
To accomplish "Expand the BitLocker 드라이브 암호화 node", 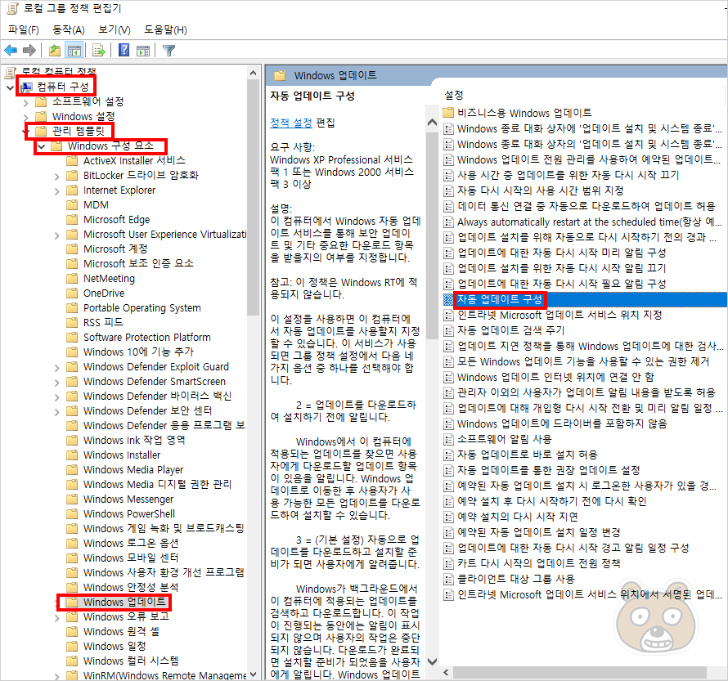I will (x=57, y=176).
